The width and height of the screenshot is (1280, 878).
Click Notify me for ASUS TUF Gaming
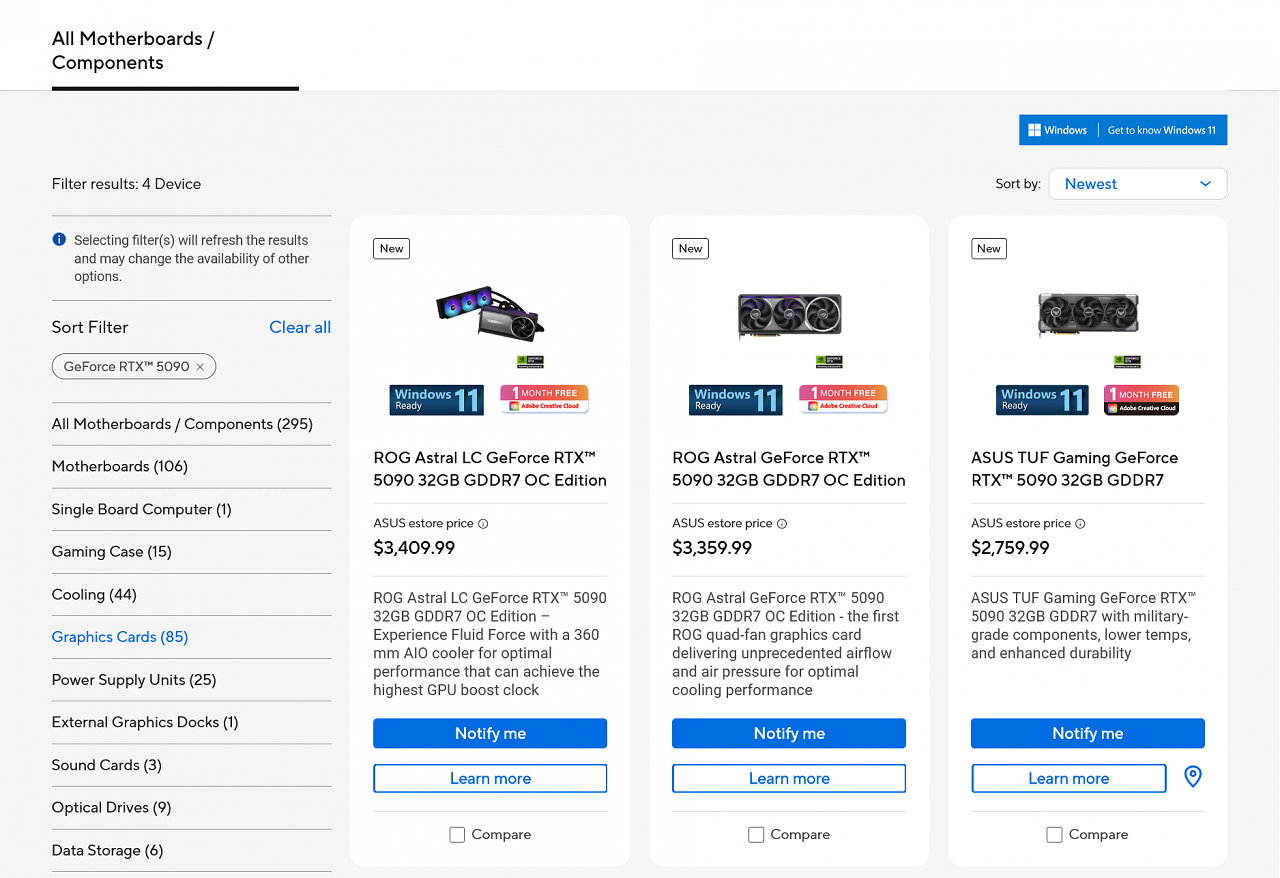pos(1088,733)
